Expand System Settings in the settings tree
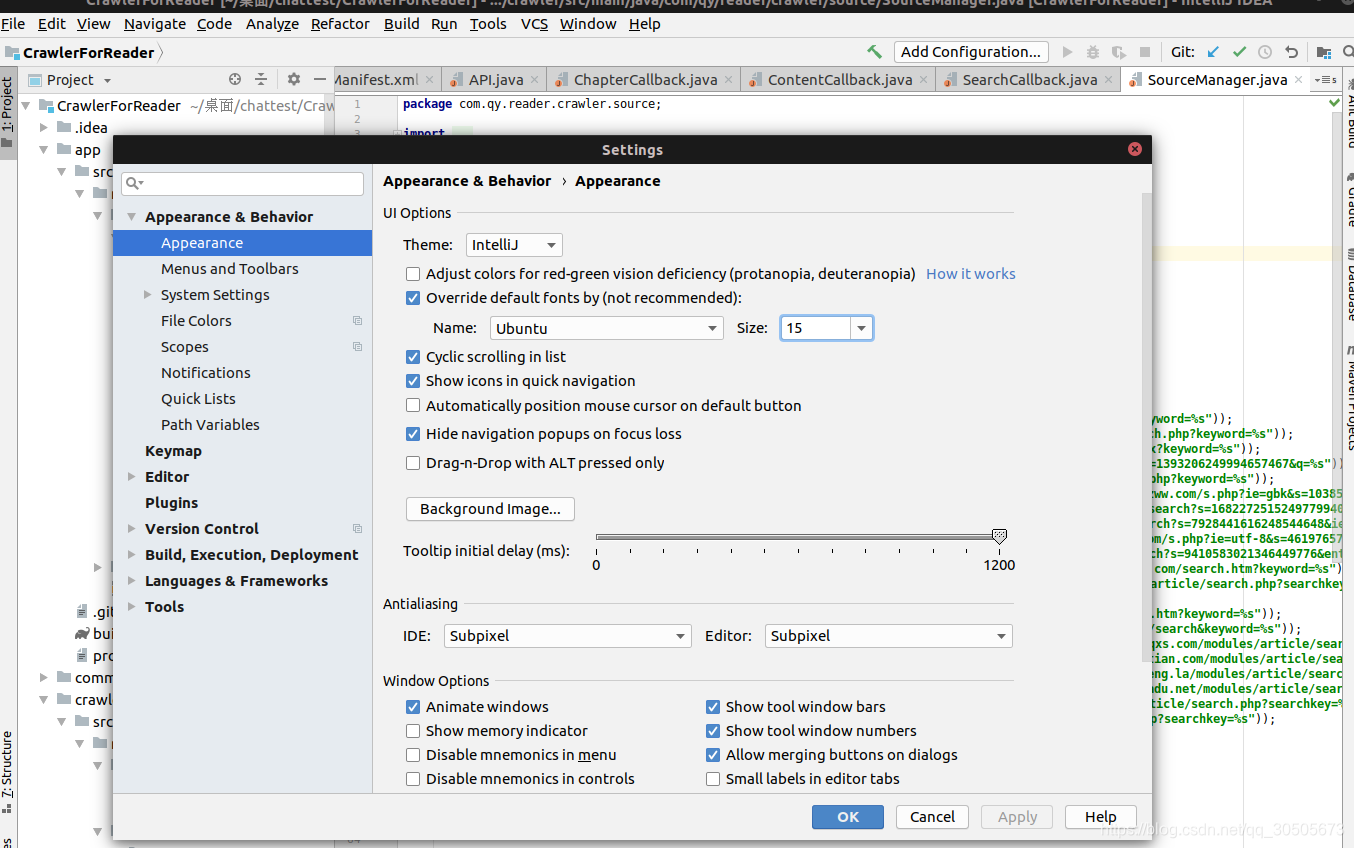 tap(147, 295)
